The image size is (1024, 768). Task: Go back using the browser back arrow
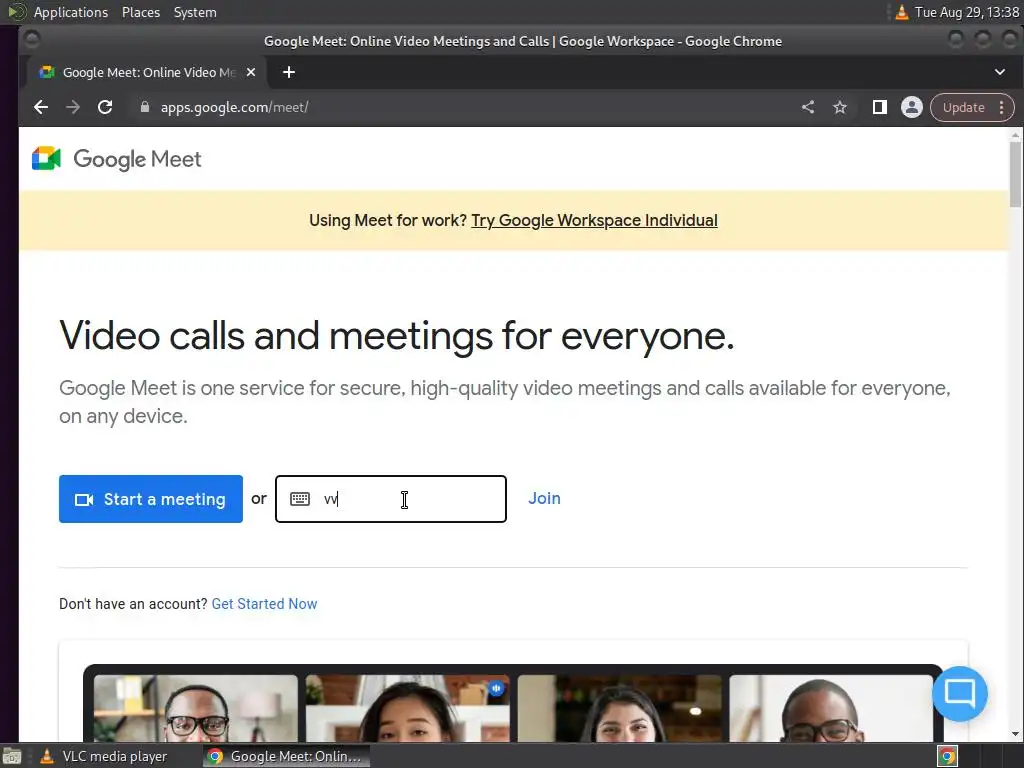click(x=41, y=107)
